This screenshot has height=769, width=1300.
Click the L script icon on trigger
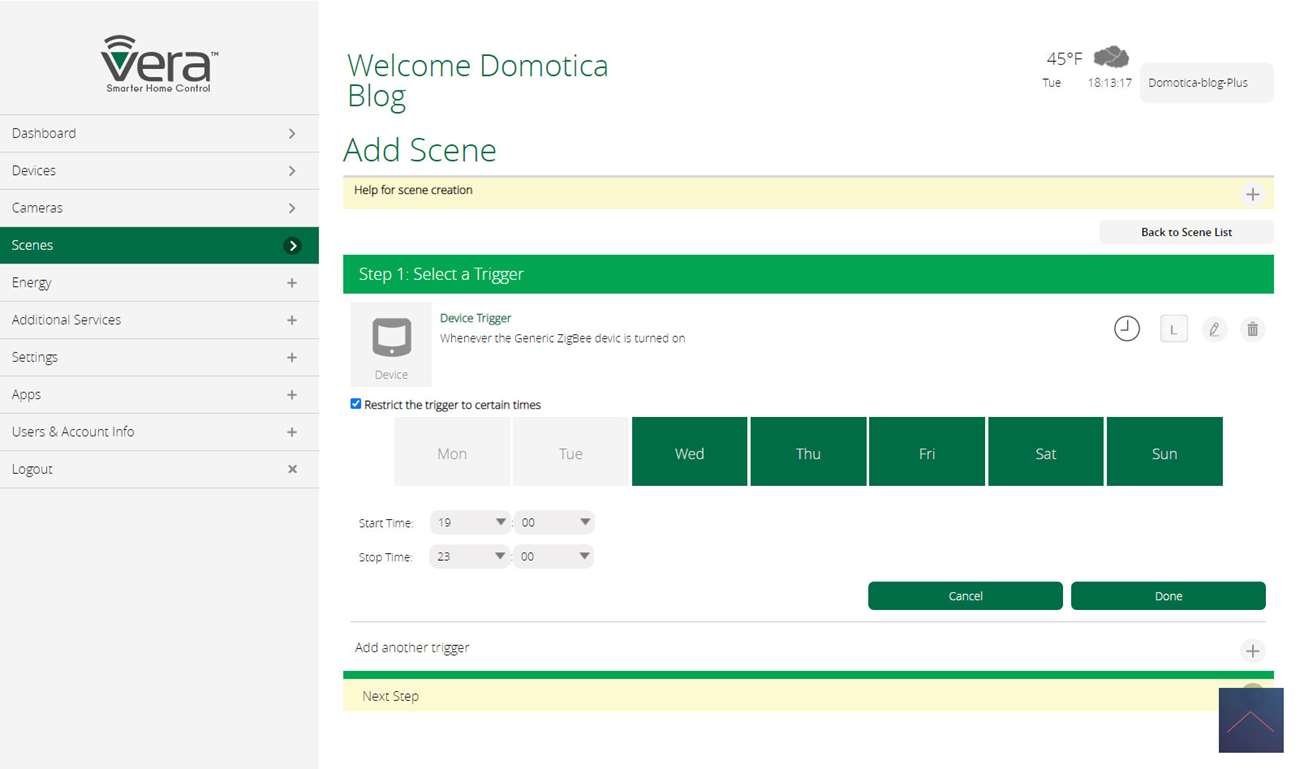tap(1174, 329)
